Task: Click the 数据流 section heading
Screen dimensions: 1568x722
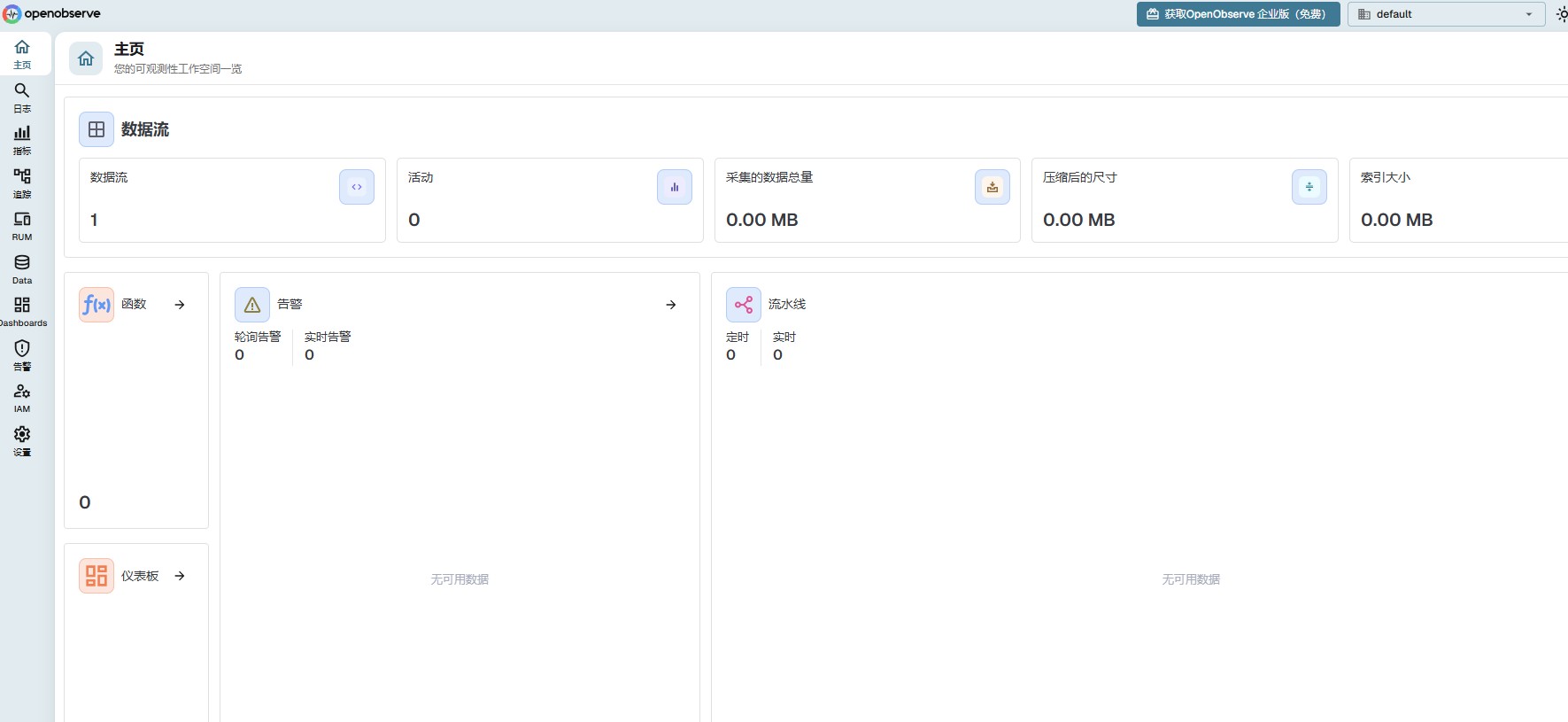Action: [x=145, y=129]
